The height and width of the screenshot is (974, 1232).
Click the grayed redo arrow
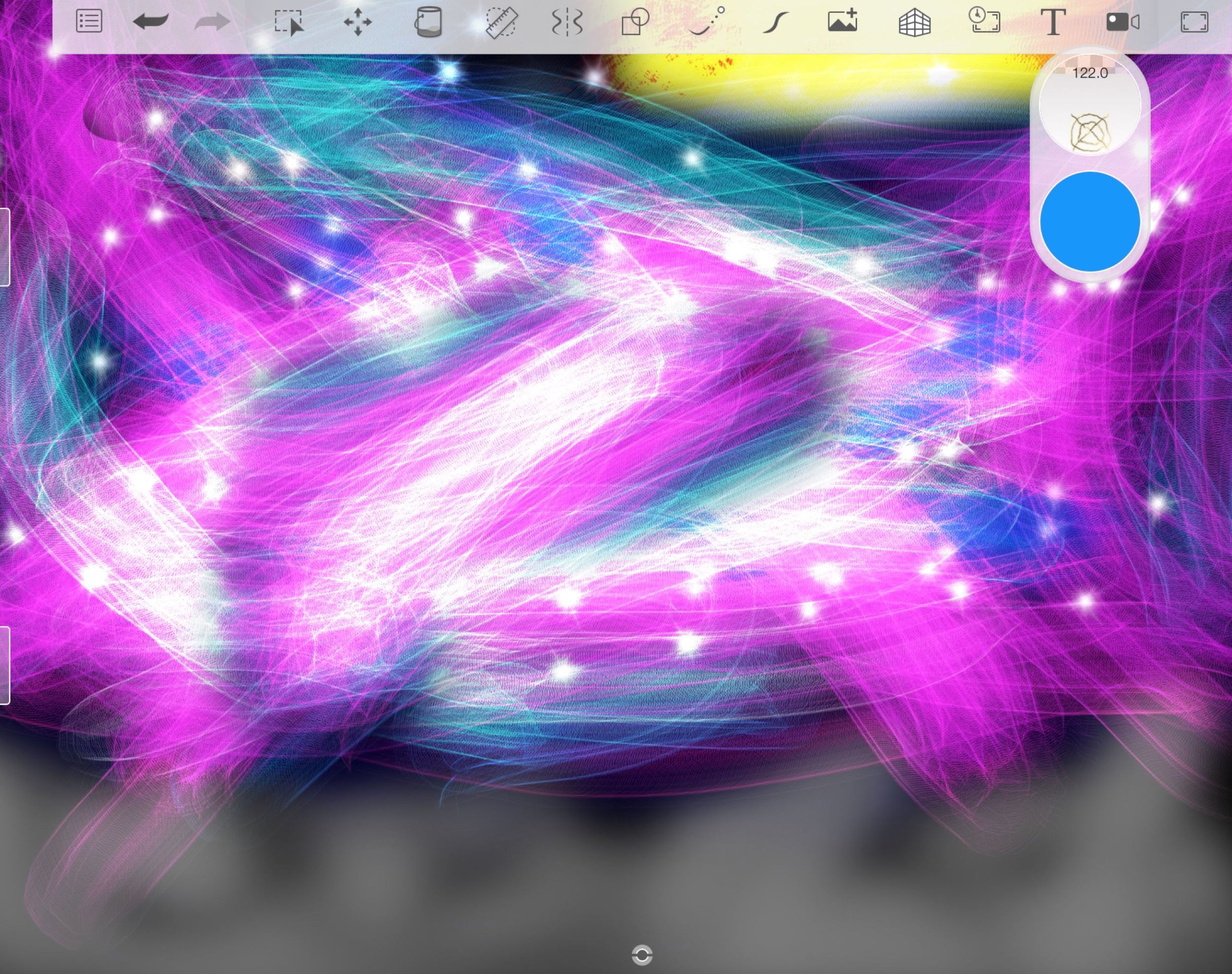(x=213, y=23)
